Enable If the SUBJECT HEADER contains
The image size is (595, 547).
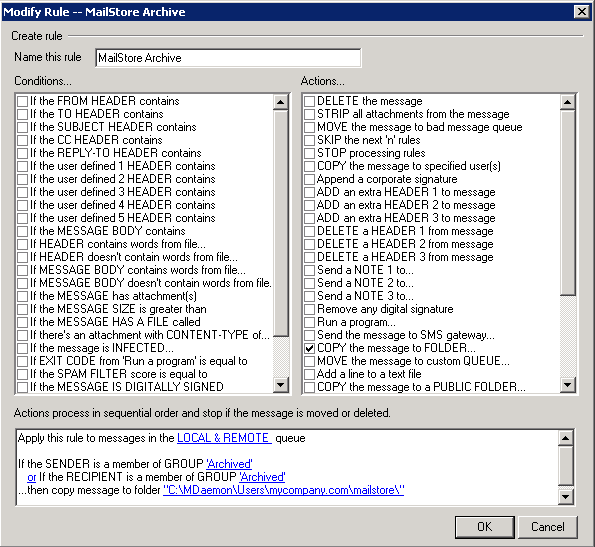[23, 127]
